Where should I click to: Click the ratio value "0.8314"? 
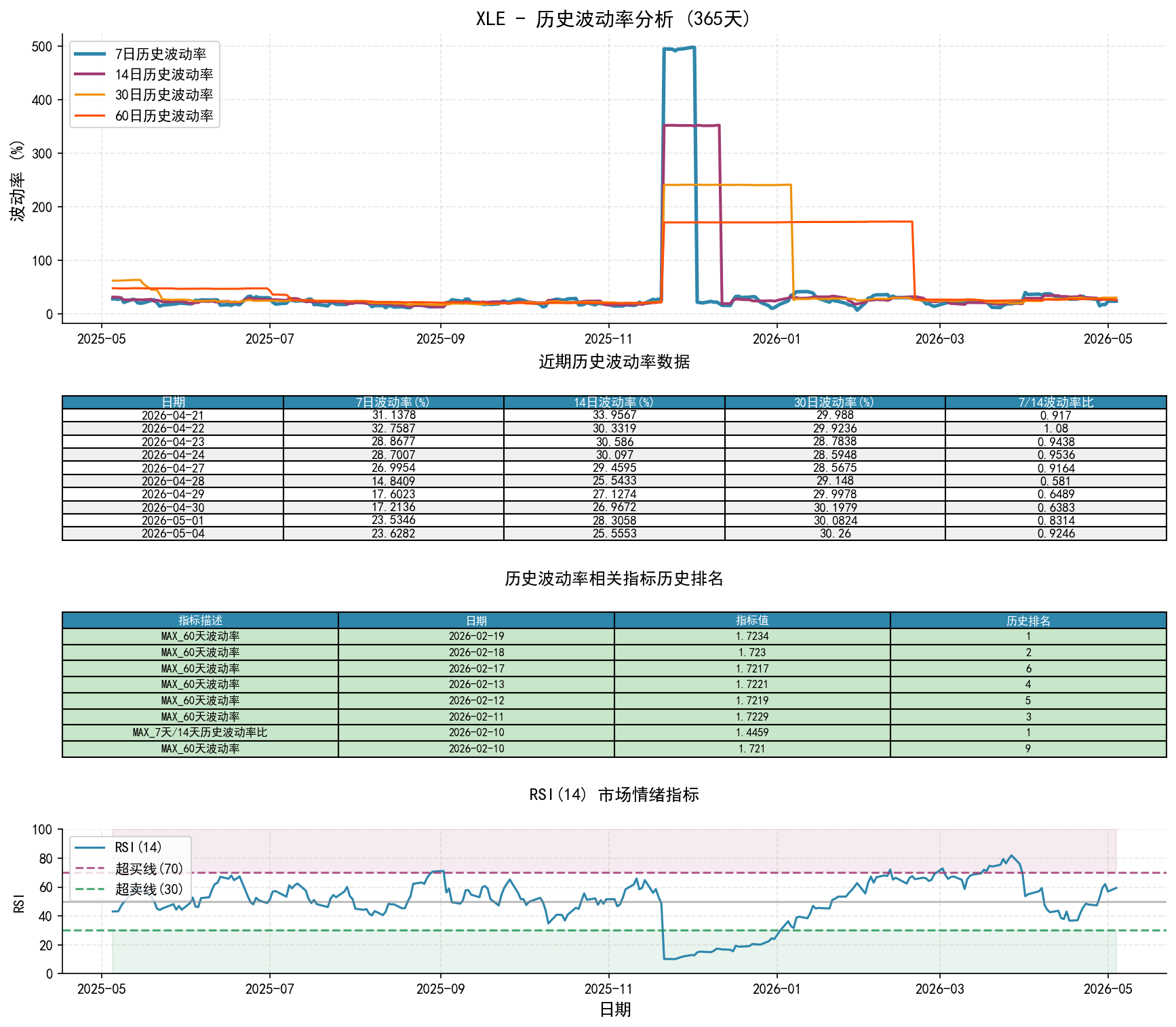pyautogui.click(x=1056, y=521)
